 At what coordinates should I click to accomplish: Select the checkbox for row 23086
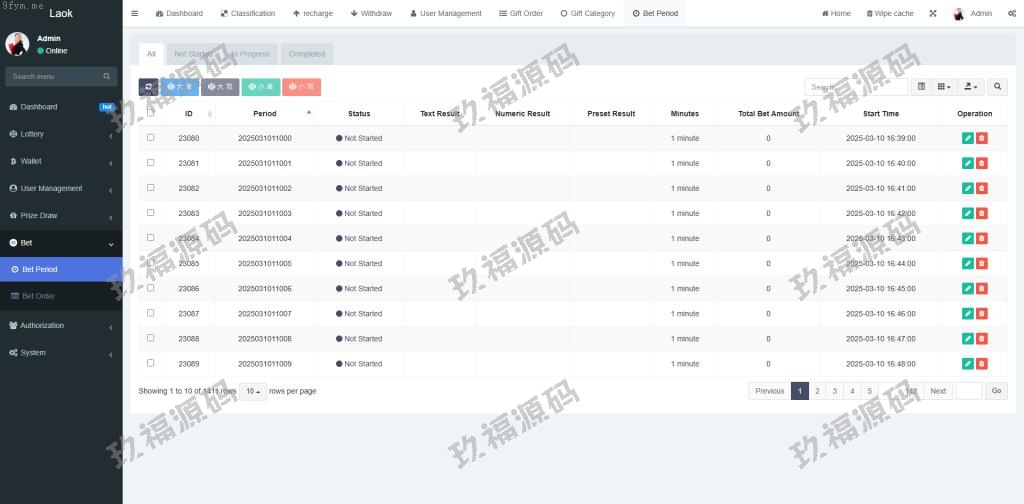pos(151,288)
